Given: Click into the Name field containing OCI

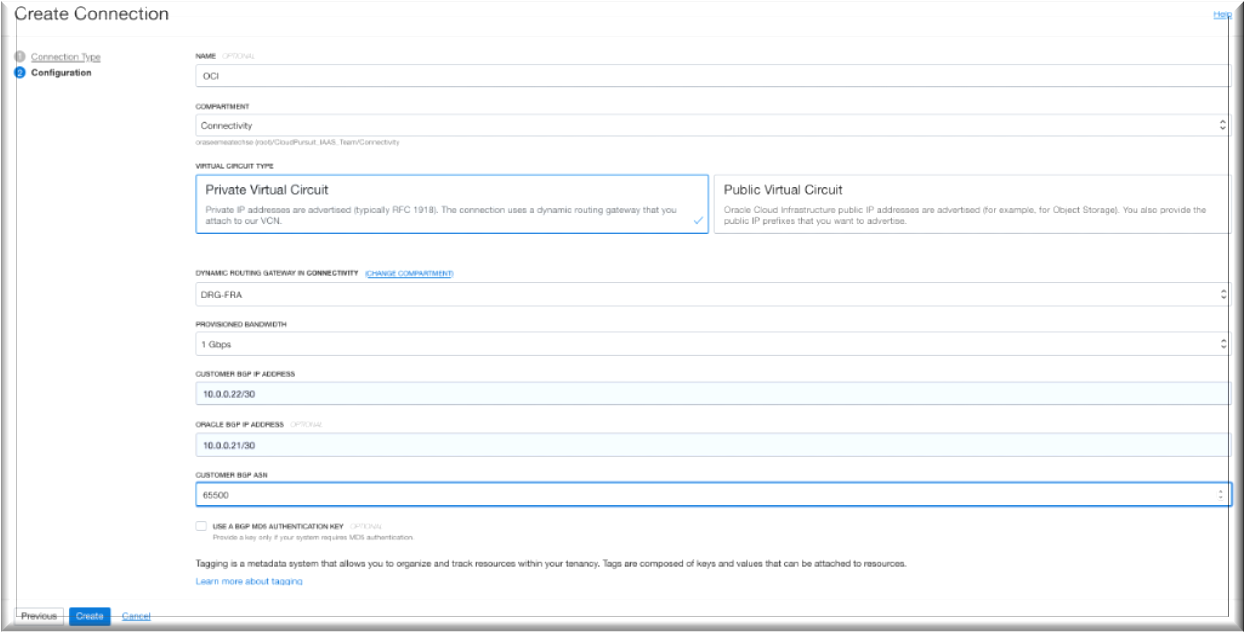Looking at the screenshot, I should click(x=710, y=76).
